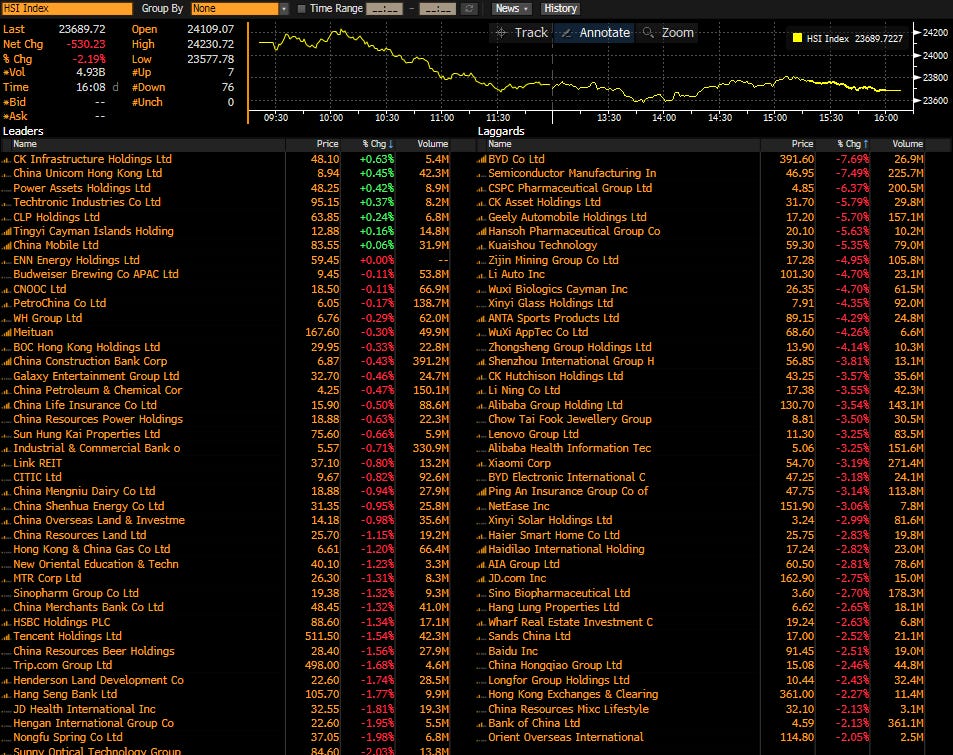Click the Time Range start time field

coord(384,9)
